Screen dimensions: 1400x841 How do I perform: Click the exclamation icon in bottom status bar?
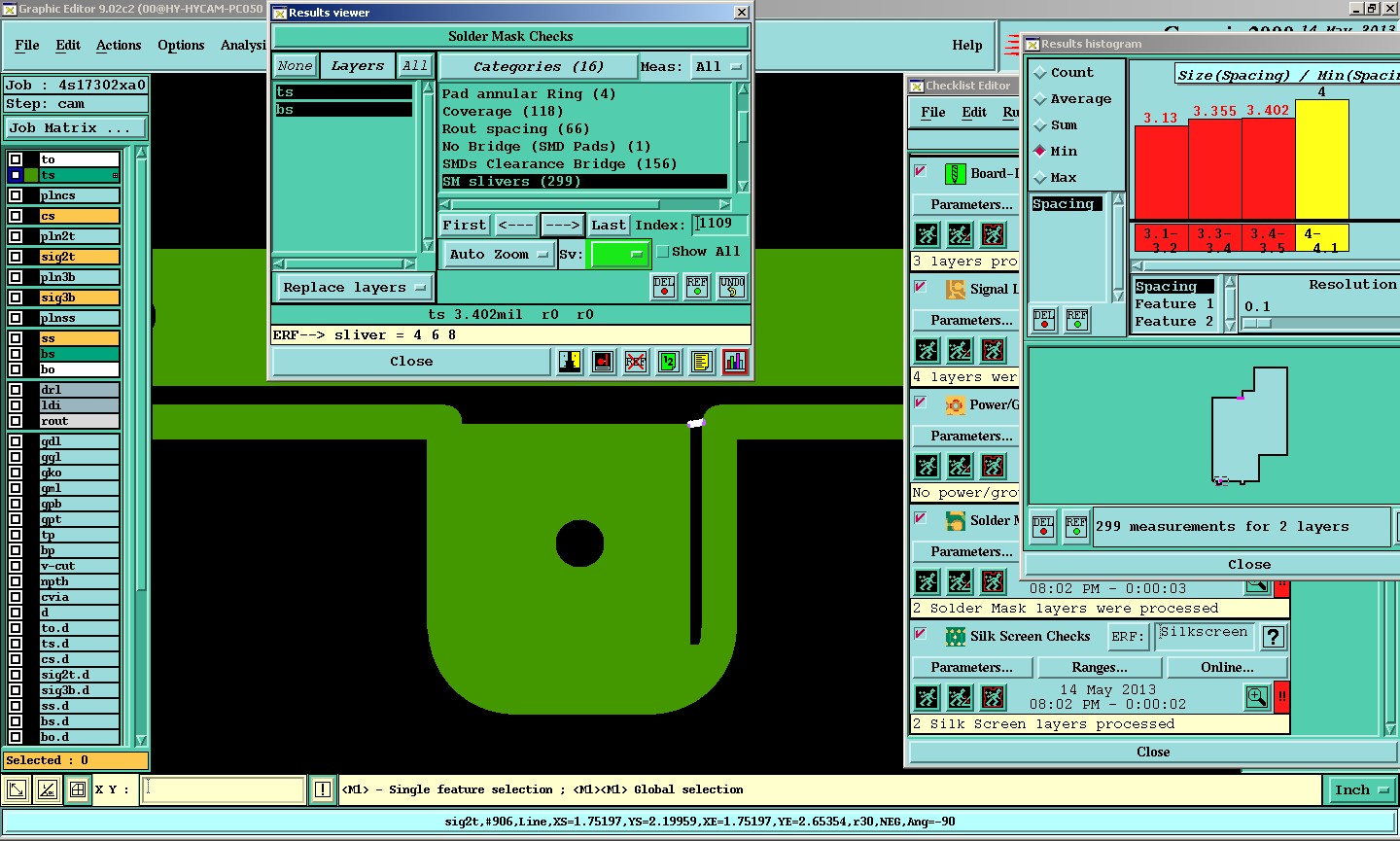click(x=323, y=789)
